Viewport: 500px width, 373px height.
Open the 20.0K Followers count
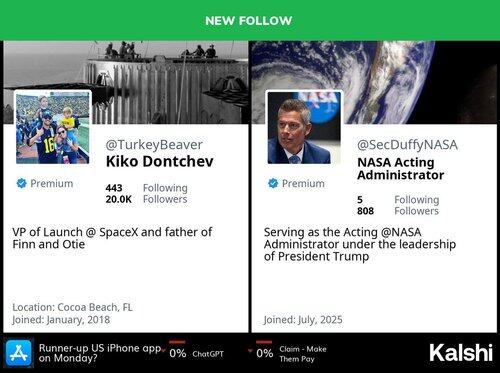147,199
